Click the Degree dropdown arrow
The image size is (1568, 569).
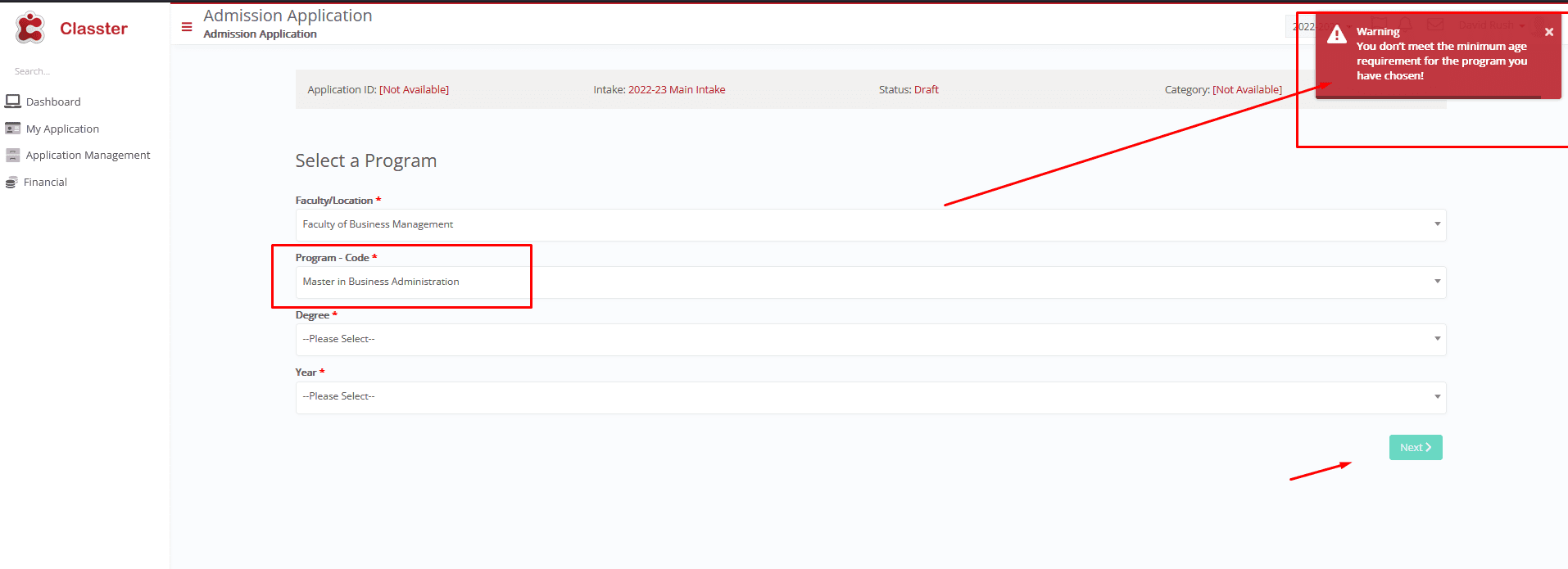pos(1437,339)
